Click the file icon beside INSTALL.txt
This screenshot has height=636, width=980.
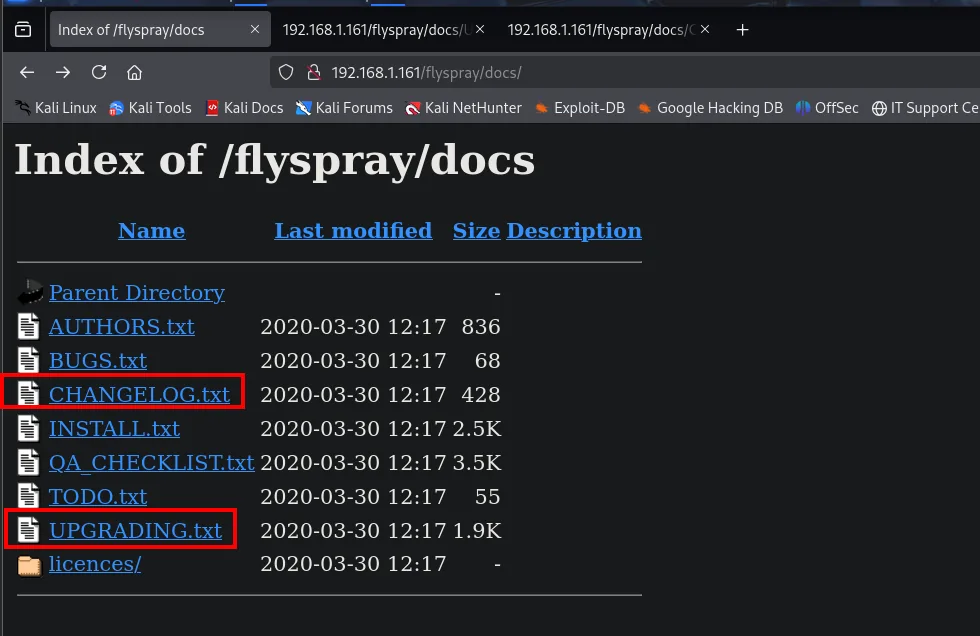click(29, 429)
